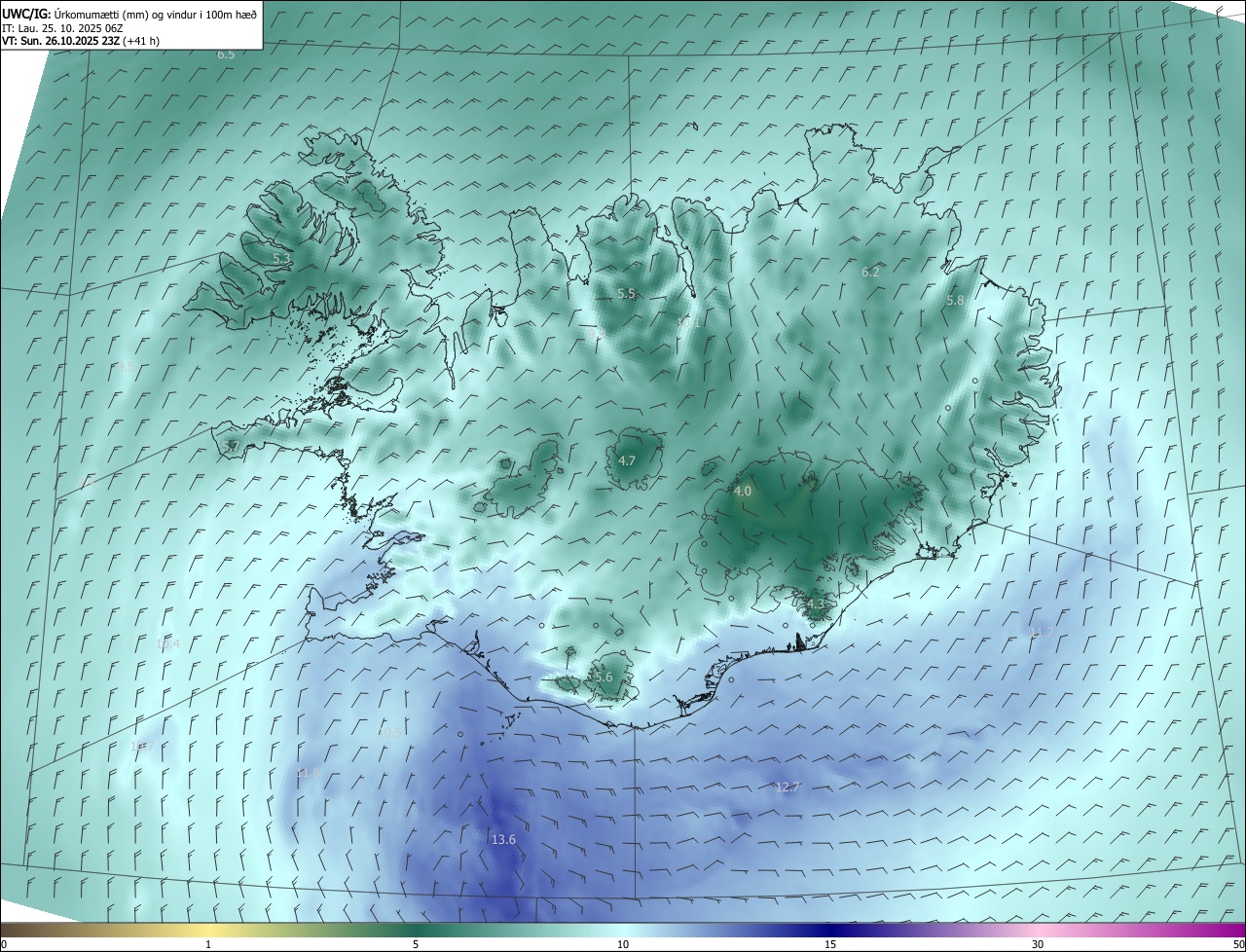Image resolution: width=1246 pixels, height=952 pixels.
Task: Click the 12.7 value south of Iceland
Action: point(788,787)
